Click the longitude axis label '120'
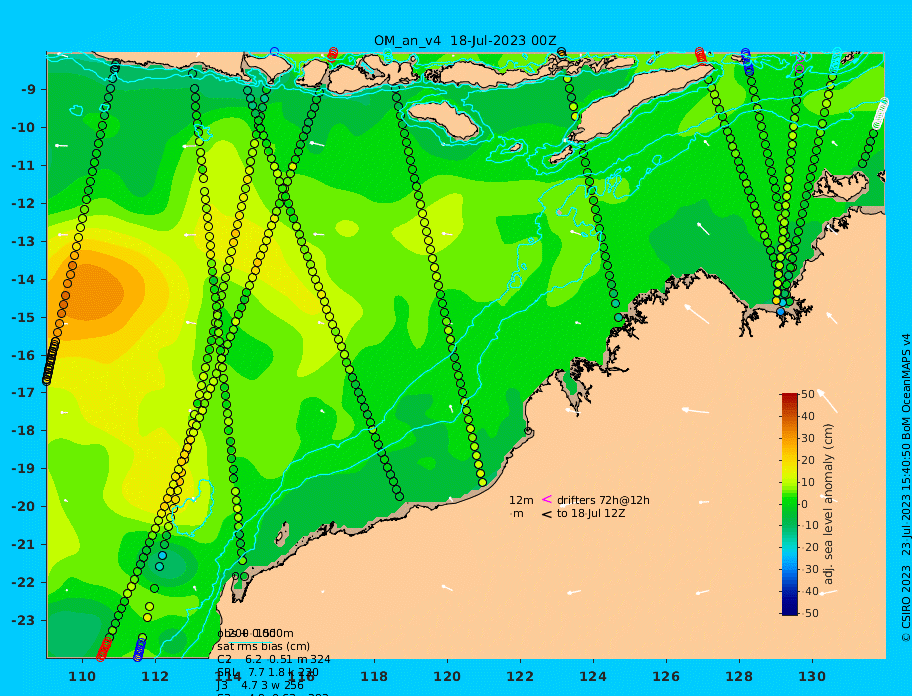This screenshot has width=912, height=696. click(x=447, y=676)
